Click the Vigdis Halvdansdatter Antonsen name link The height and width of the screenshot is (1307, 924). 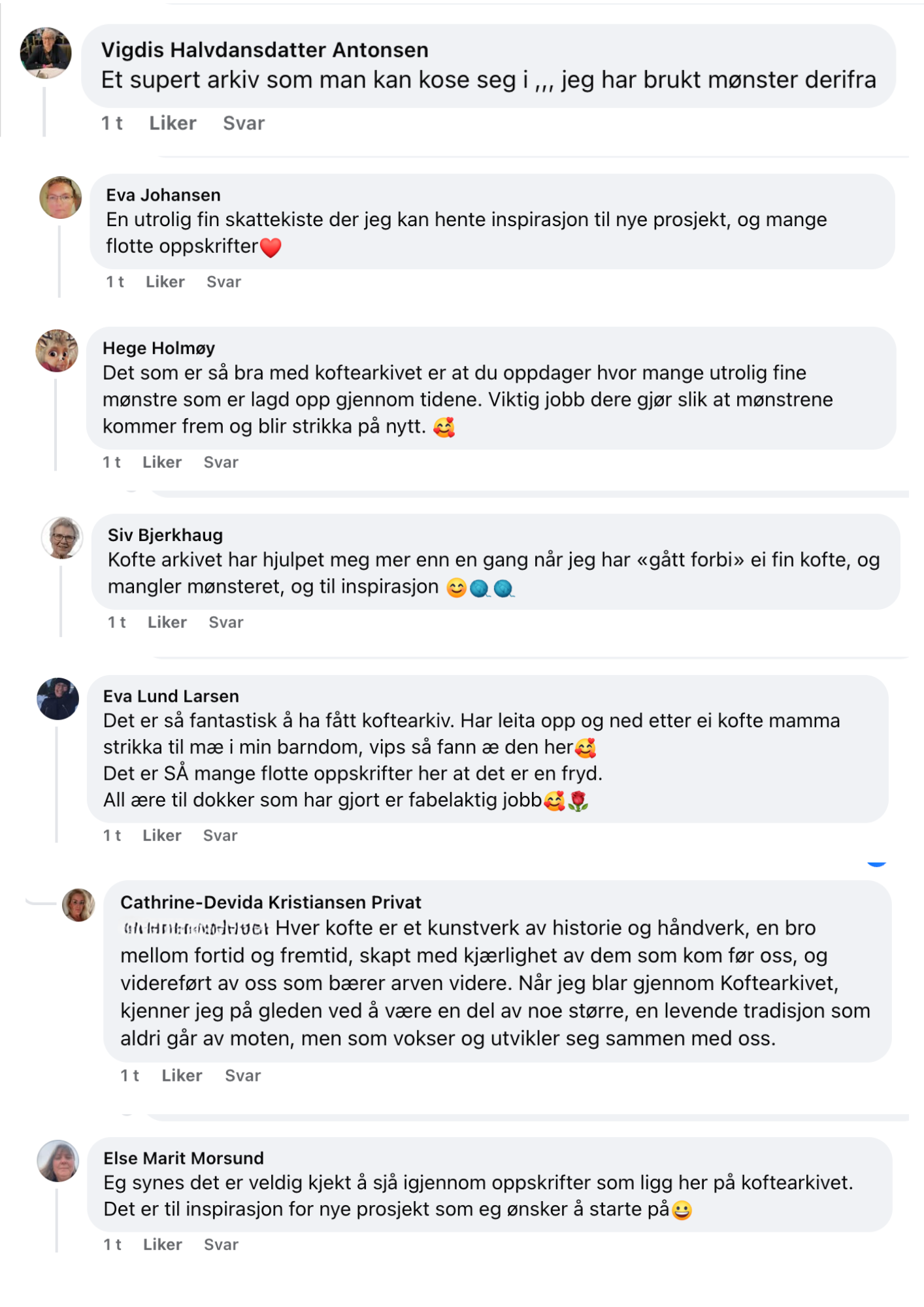[265, 50]
